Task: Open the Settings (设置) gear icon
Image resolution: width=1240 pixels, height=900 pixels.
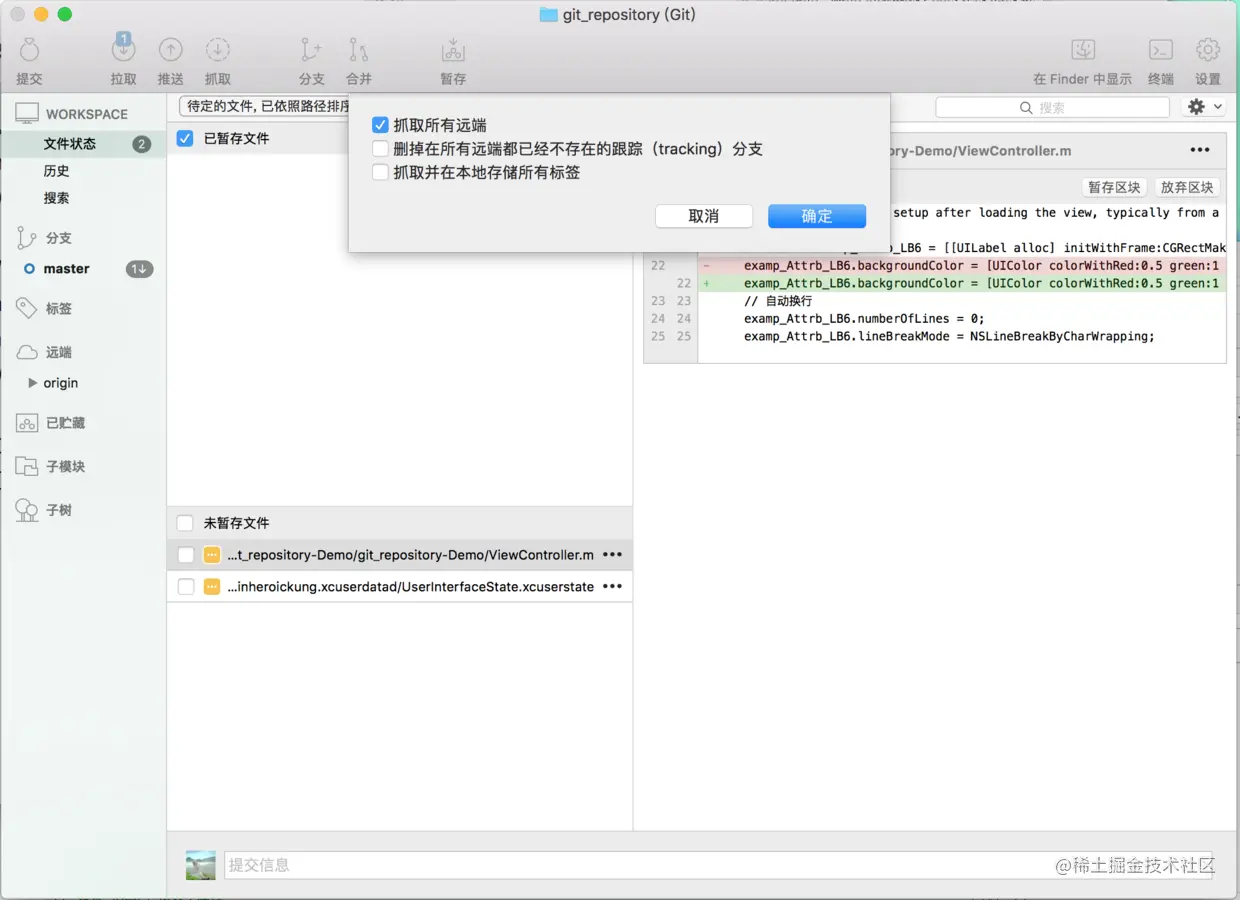Action: pyautogui.click(x=1208, y=50)
